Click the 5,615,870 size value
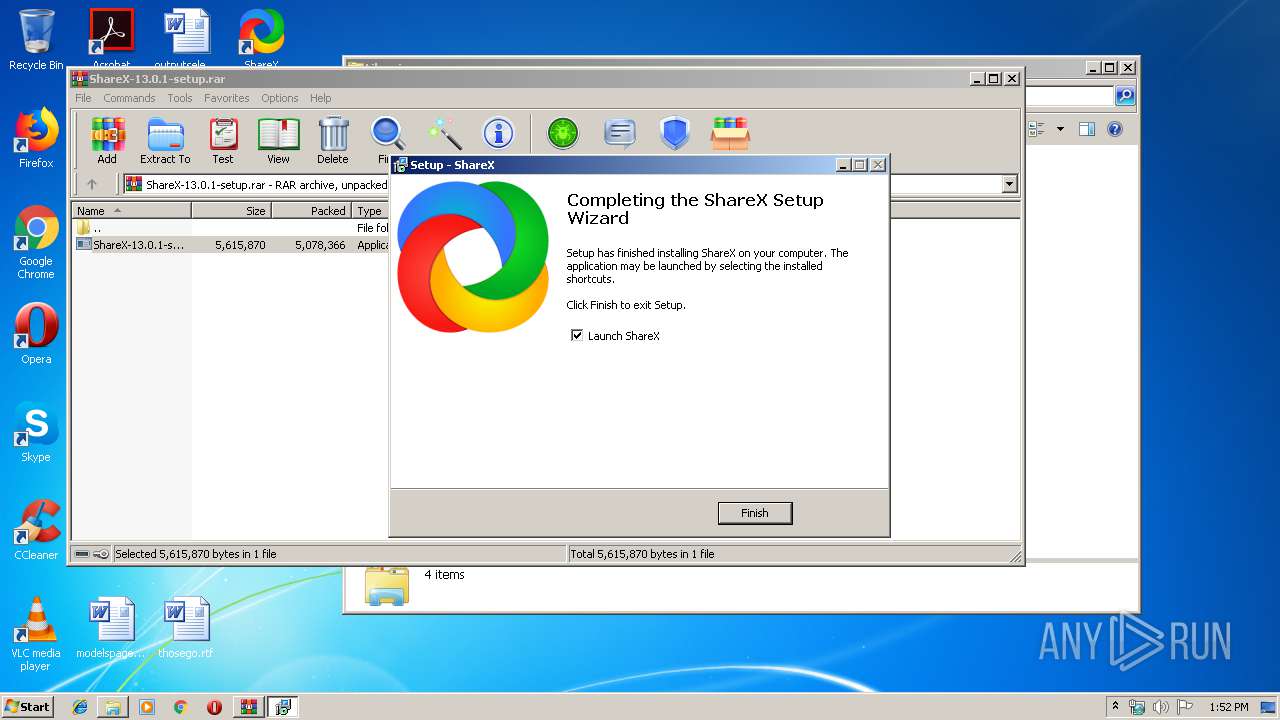 click(240, 245)
